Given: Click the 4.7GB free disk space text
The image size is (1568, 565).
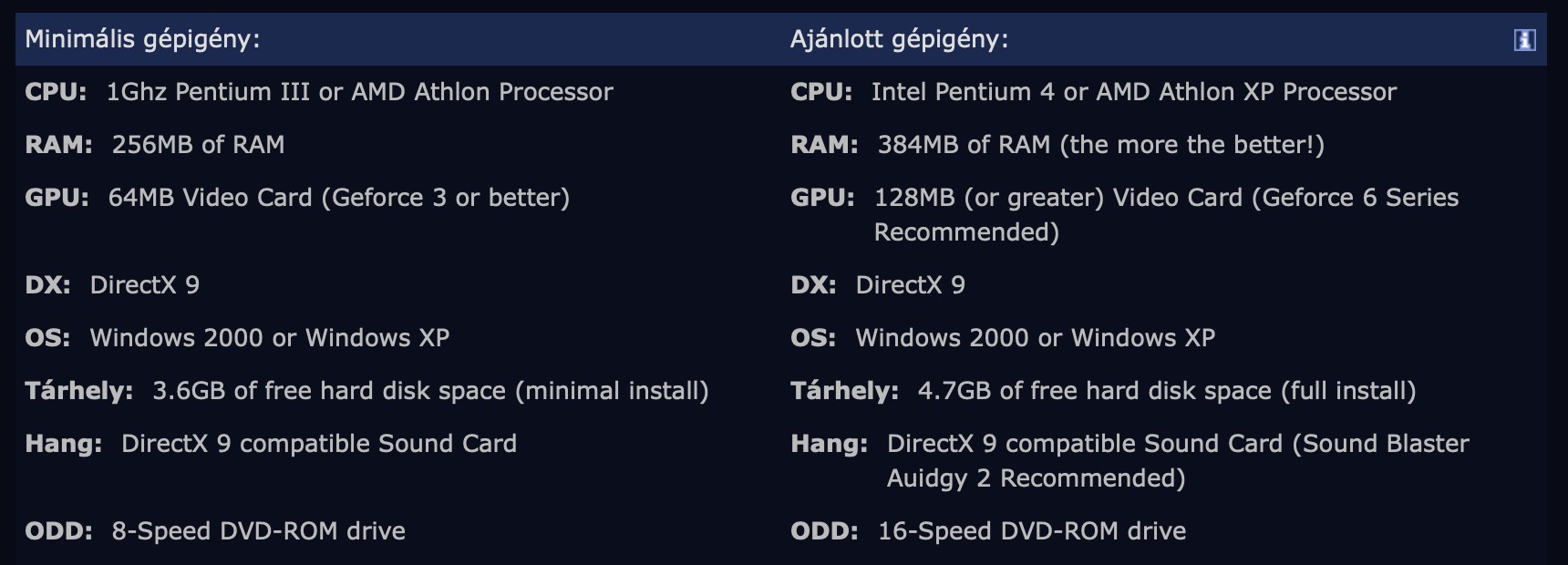Looking at the screenshot, I should (x=1167, y=391).
